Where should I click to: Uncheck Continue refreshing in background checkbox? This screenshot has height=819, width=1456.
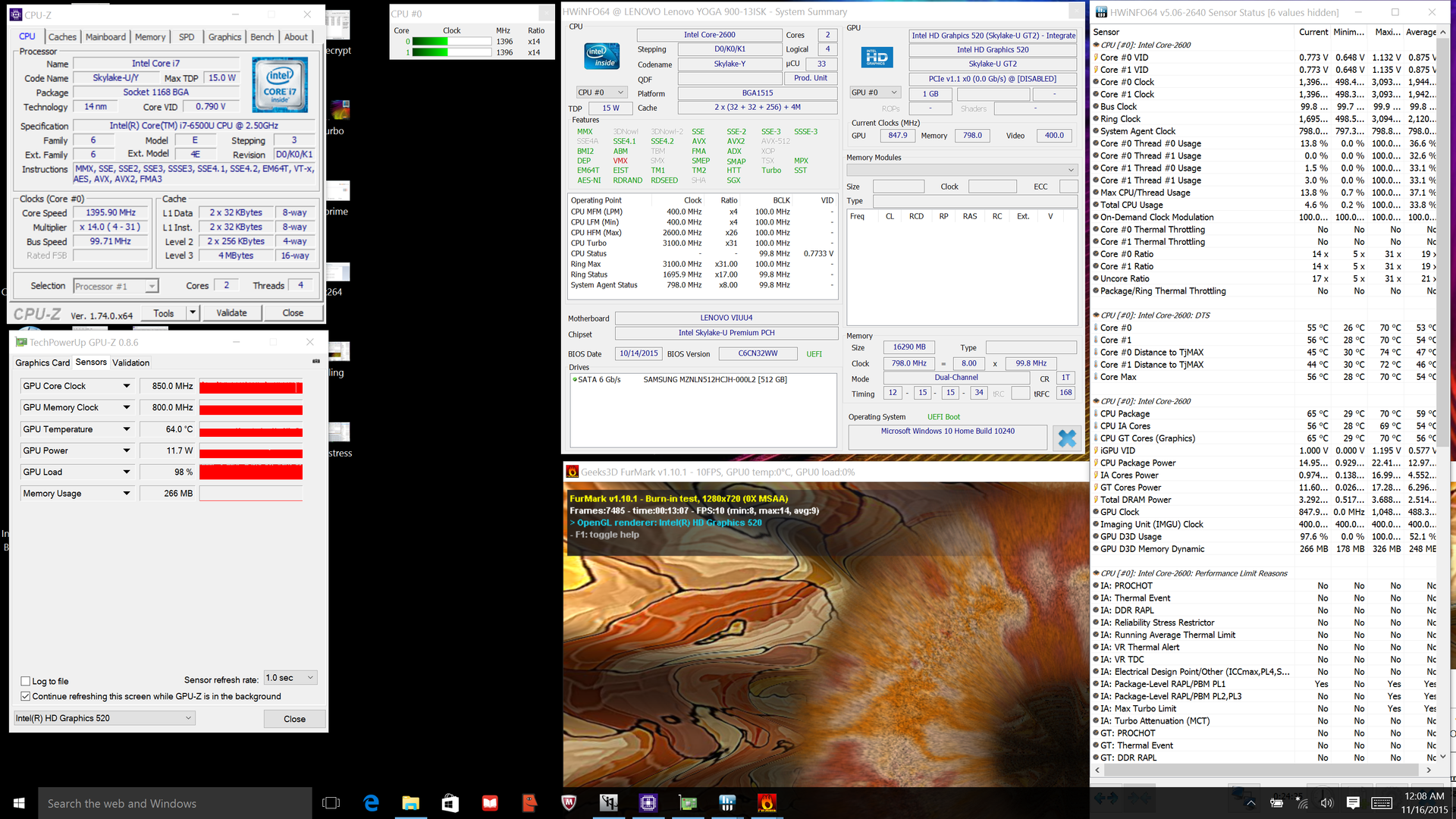pyautogui.click(x=26, y=696)
